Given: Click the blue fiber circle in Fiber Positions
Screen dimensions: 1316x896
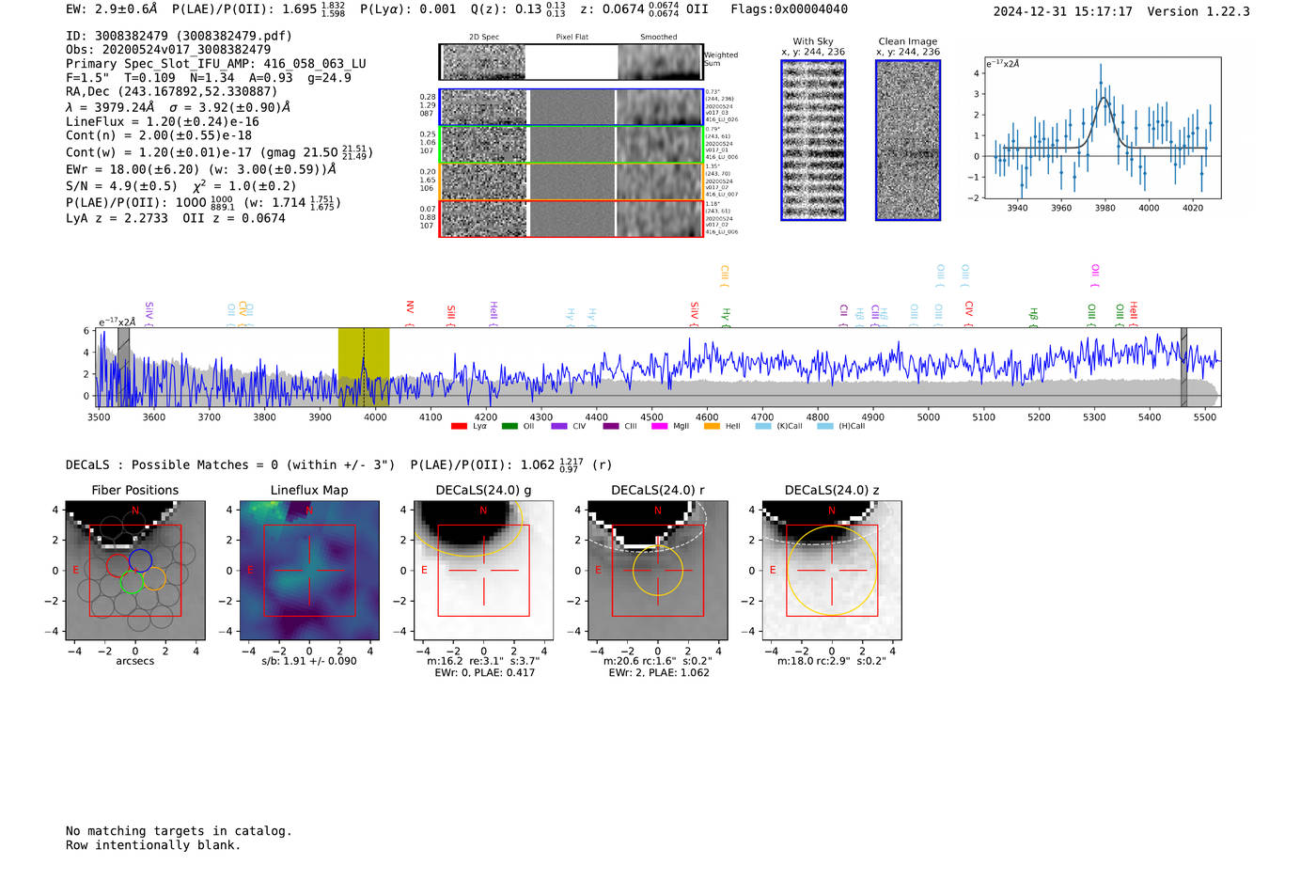Looking at the screenshot, I should 140,560.
